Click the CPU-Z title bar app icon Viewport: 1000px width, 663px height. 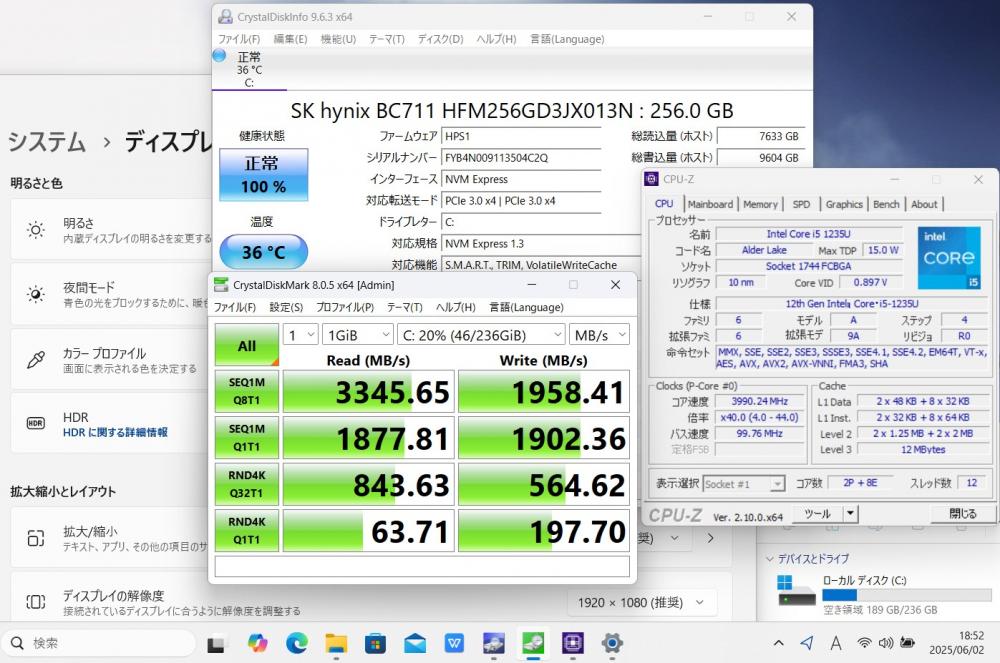[651, 179]
